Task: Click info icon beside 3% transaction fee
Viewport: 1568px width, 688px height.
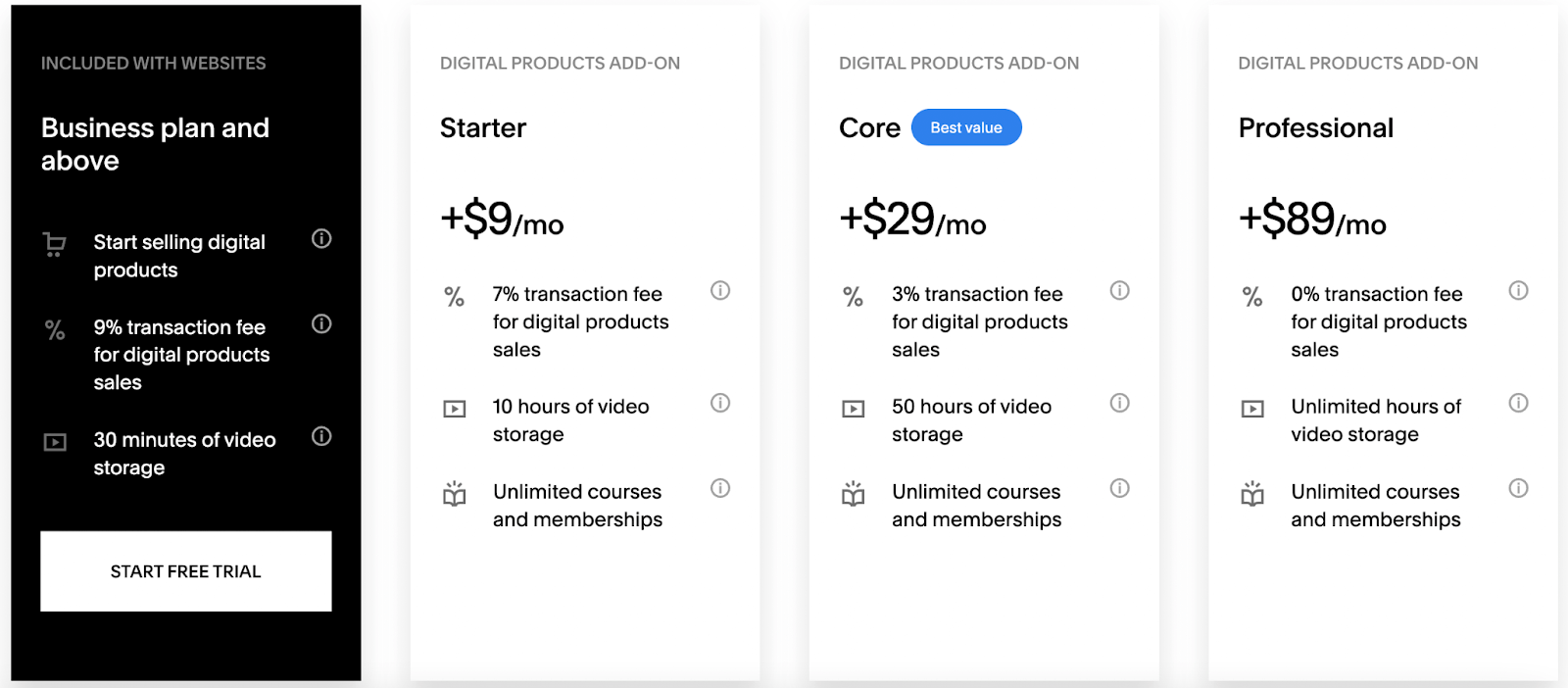Action: 1119,290
